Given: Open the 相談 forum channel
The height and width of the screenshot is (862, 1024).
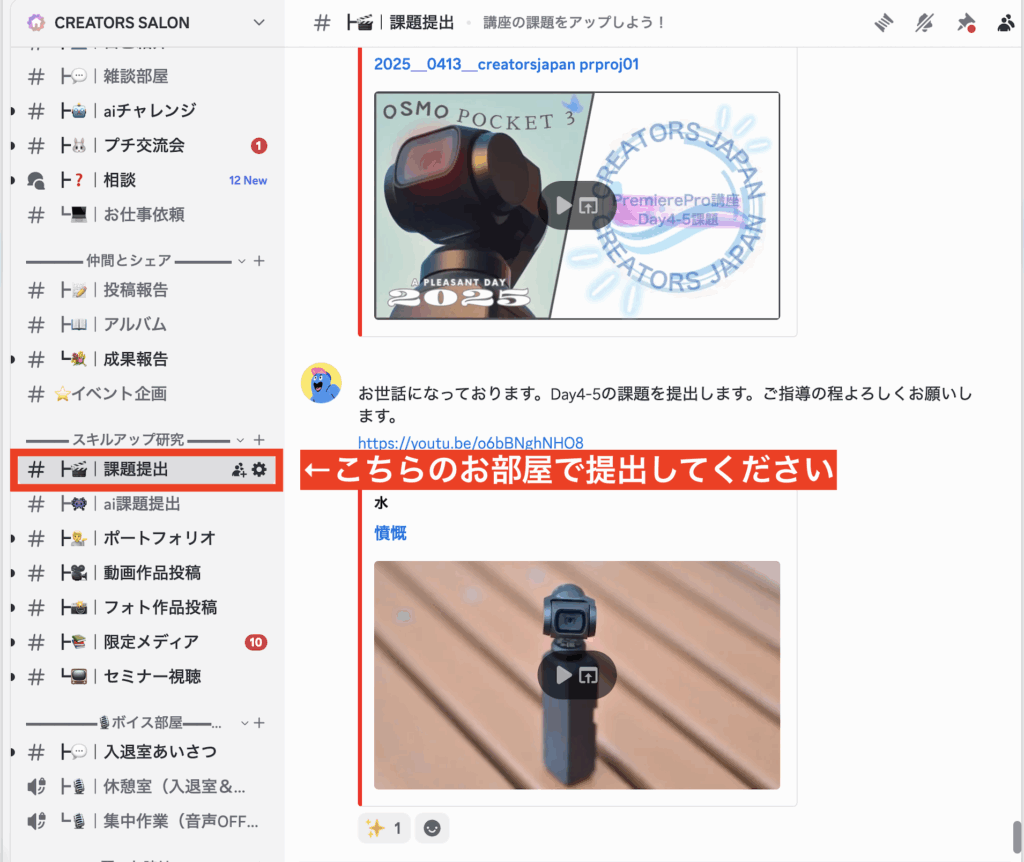Looking at the screenshot, I should (x=146, y=180).
